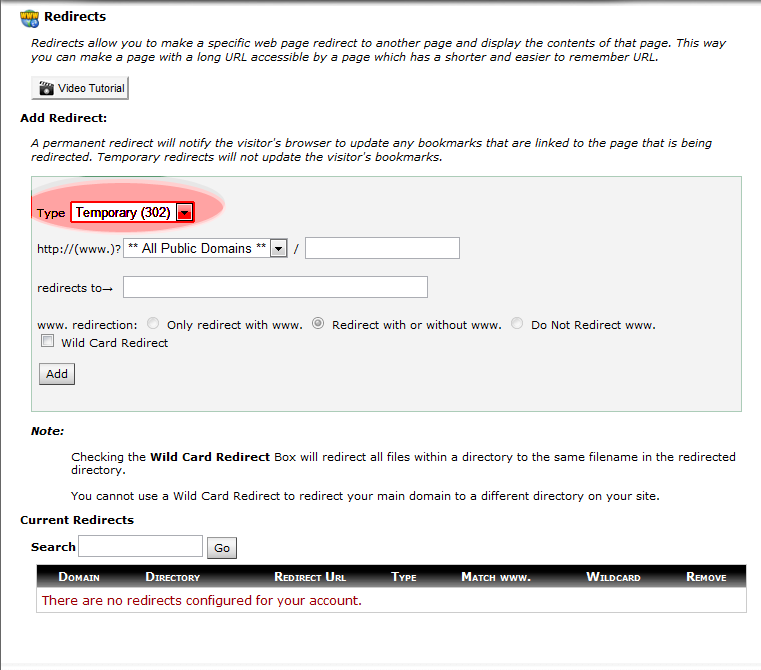The height and width of the screenshot is (670, 761).
Task: Click the Wildcard column header
Action: pyautogui.click(x=613, y=577)
